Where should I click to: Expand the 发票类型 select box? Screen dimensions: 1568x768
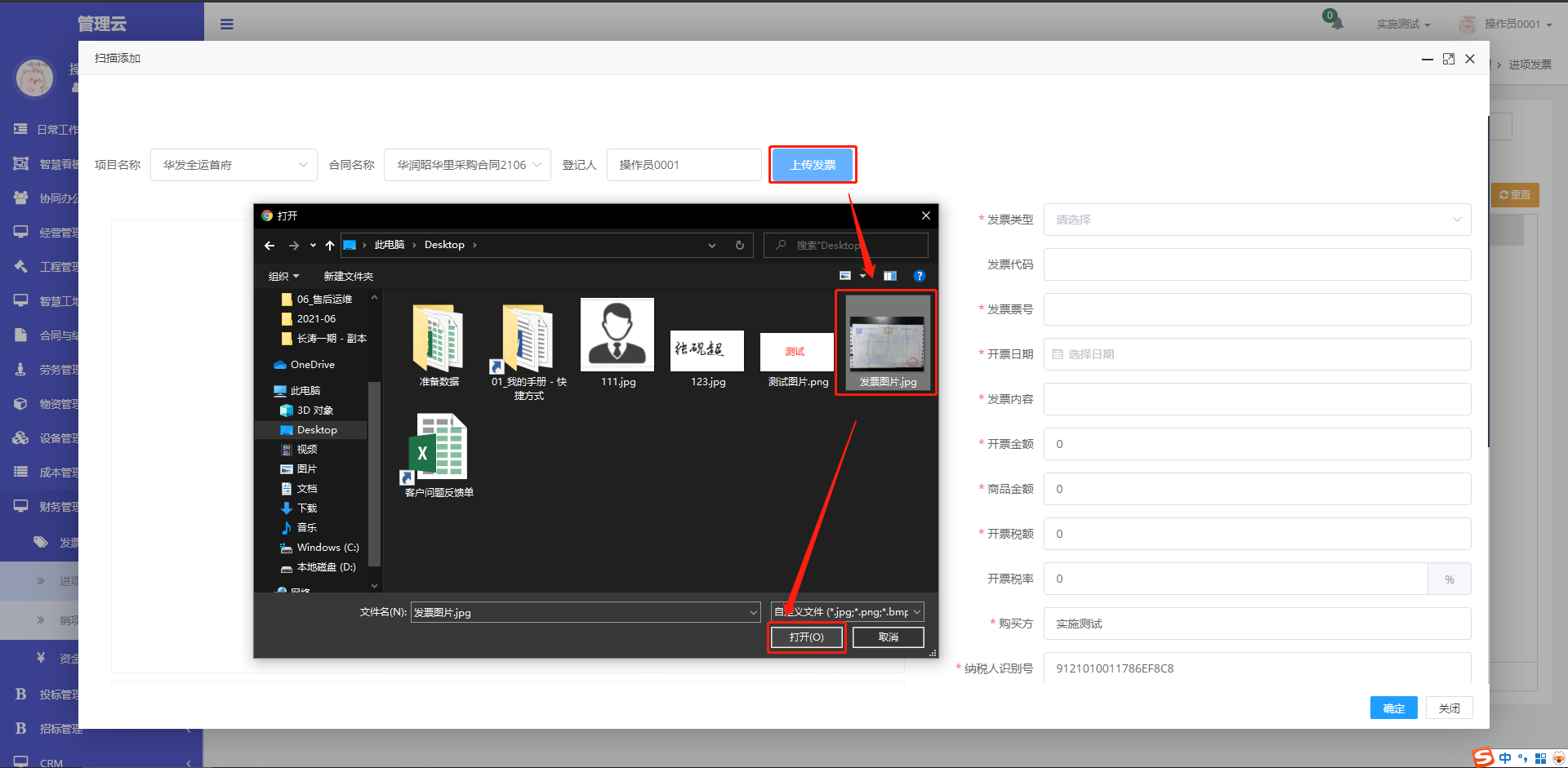tap(1257, 220)
